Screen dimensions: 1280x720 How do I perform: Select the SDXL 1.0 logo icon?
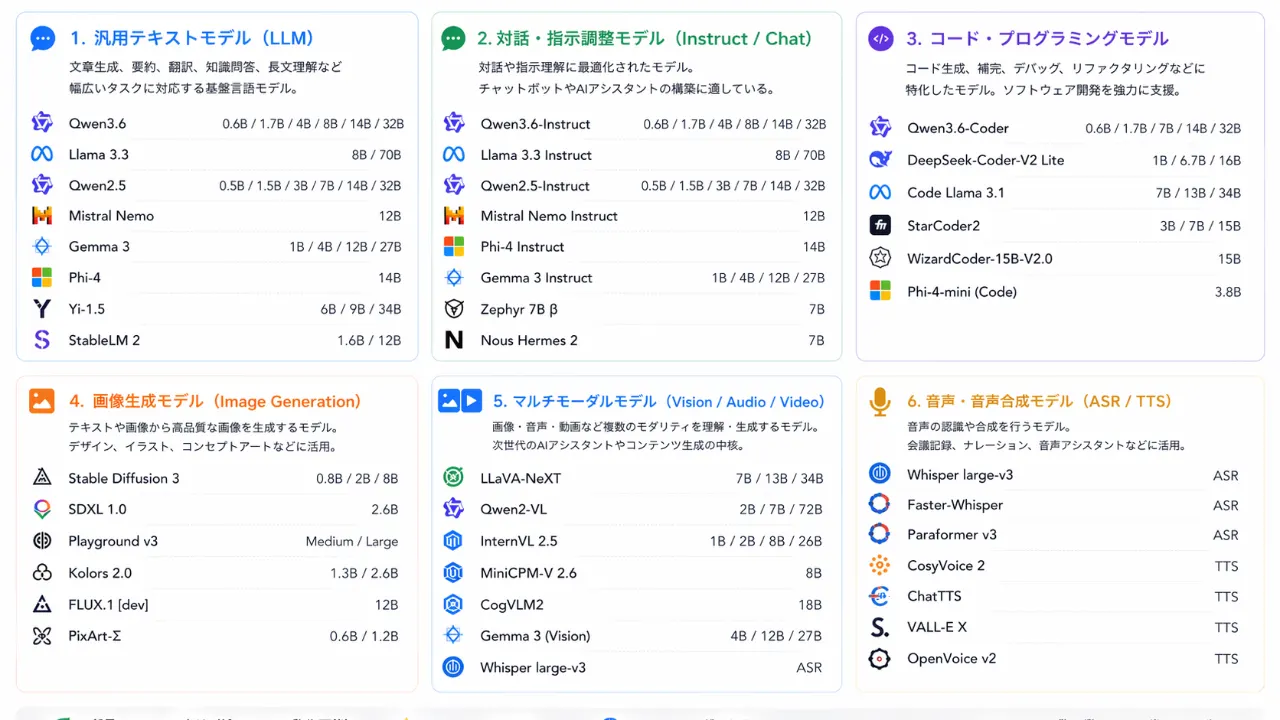pyautogui.click(x=42, y=509)
